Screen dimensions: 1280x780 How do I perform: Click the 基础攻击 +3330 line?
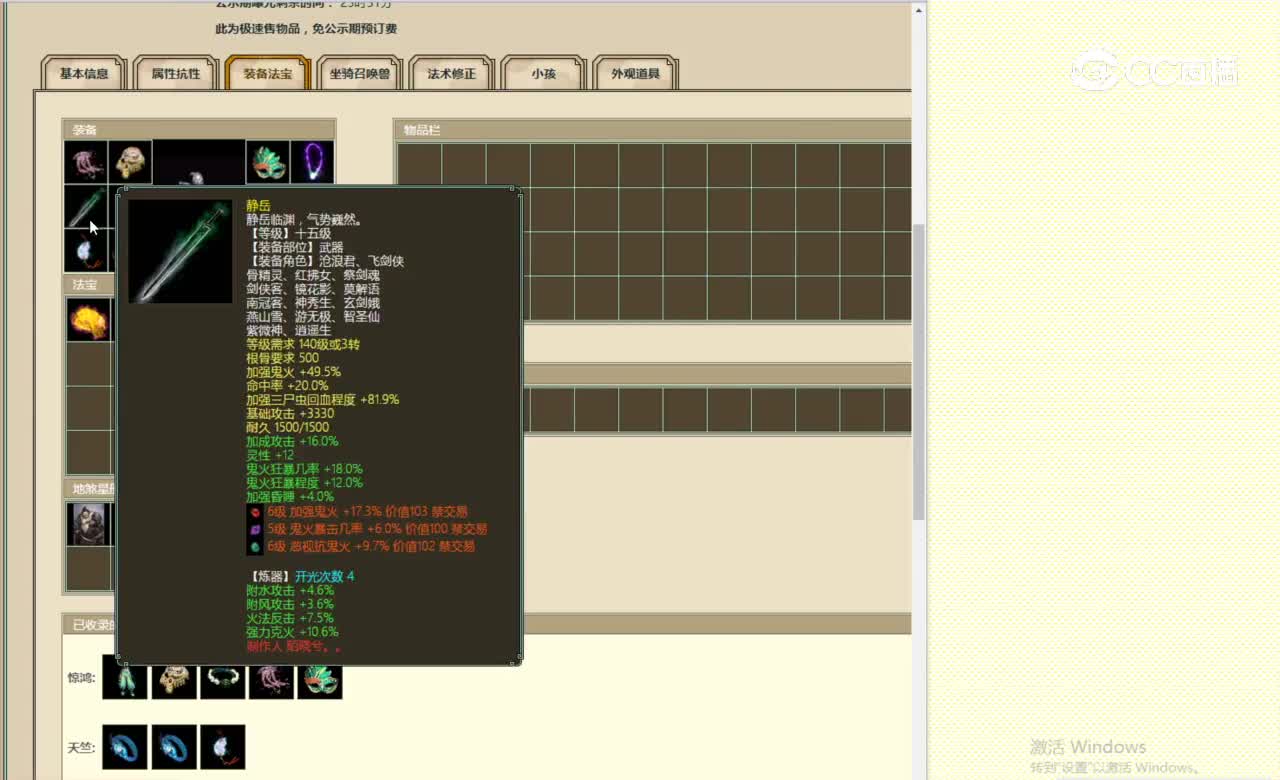tap(290, 413)
